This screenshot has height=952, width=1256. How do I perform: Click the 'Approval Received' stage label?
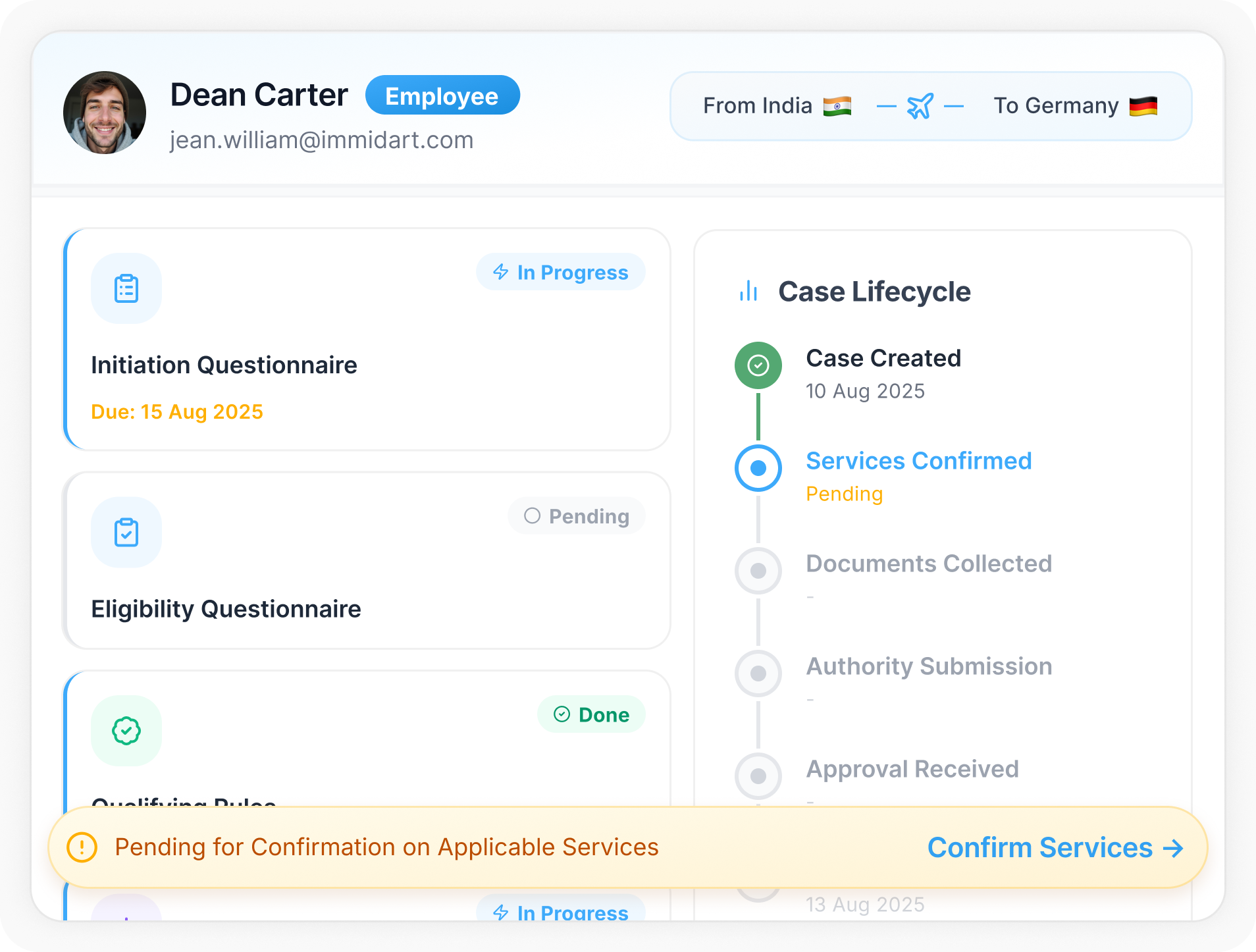pyautogui.click(x=912, y=770)
